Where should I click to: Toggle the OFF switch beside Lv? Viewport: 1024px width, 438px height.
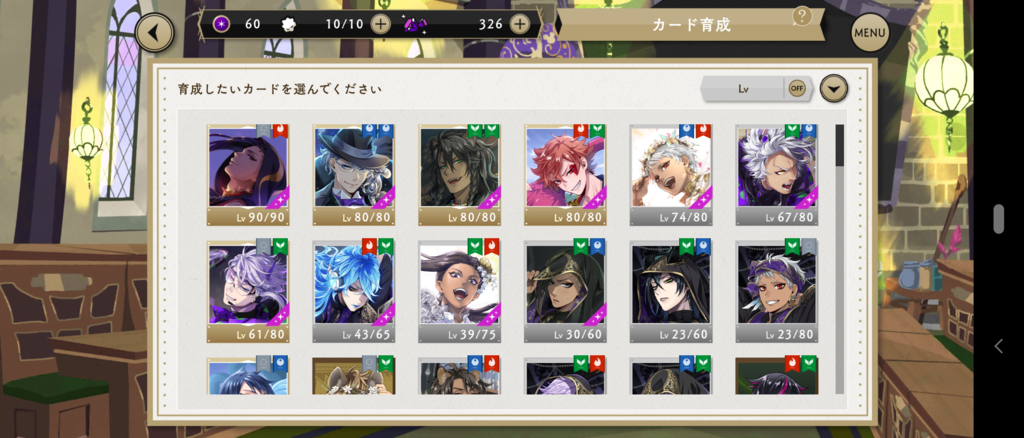[x=797, y=89]
